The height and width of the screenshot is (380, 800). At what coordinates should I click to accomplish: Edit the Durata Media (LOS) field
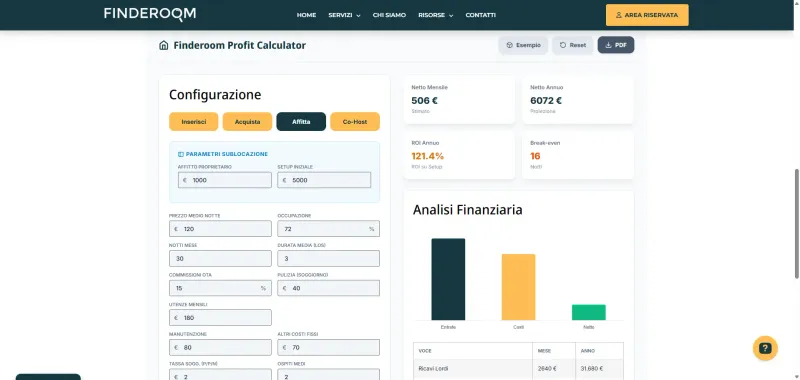[x=329, y=259]
